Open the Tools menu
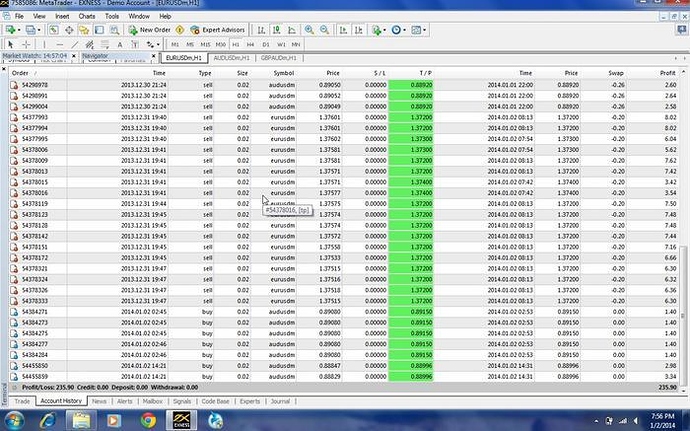 click(x=112, y=16)
